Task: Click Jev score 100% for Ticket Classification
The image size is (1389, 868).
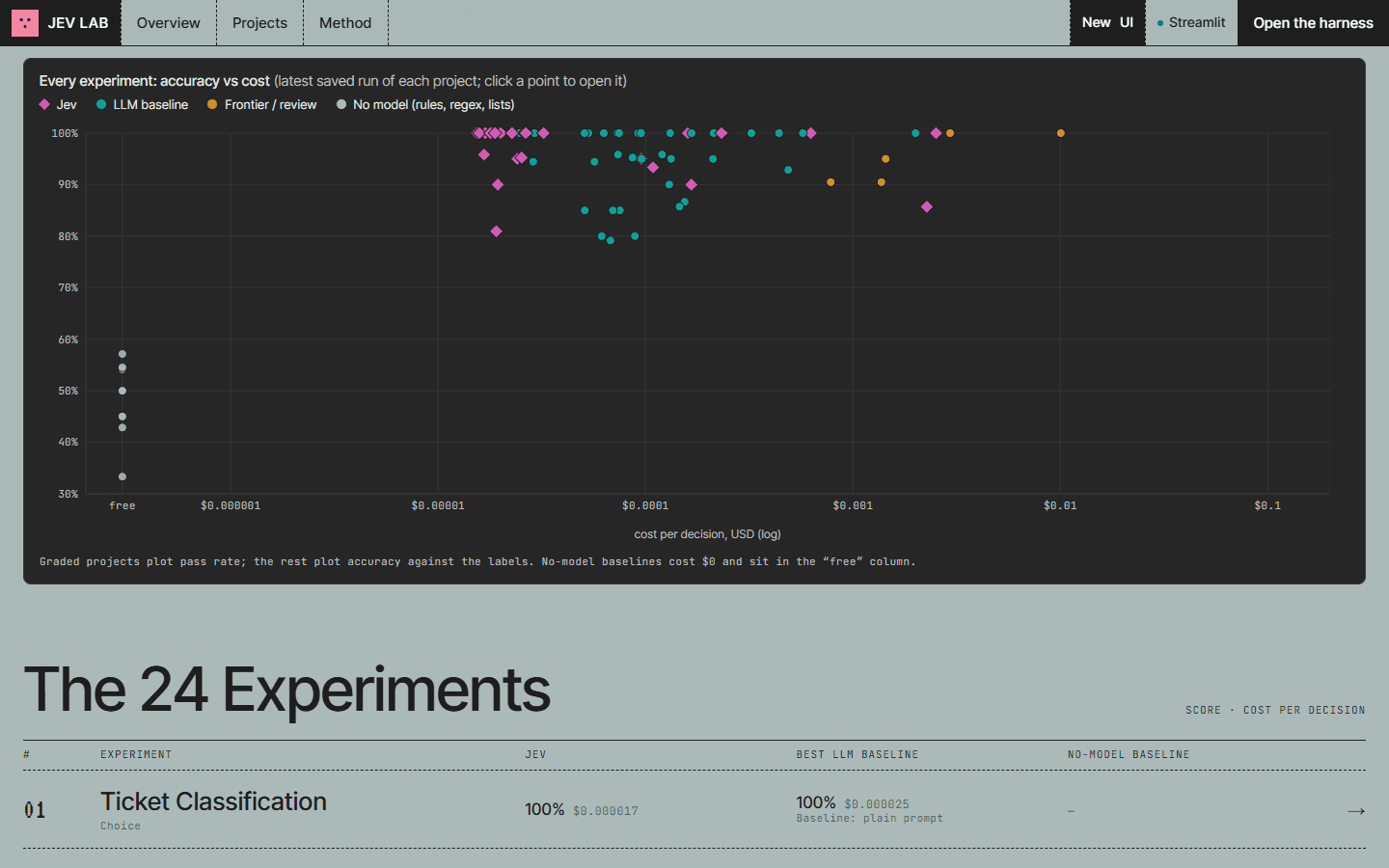Action: point(544,809)
